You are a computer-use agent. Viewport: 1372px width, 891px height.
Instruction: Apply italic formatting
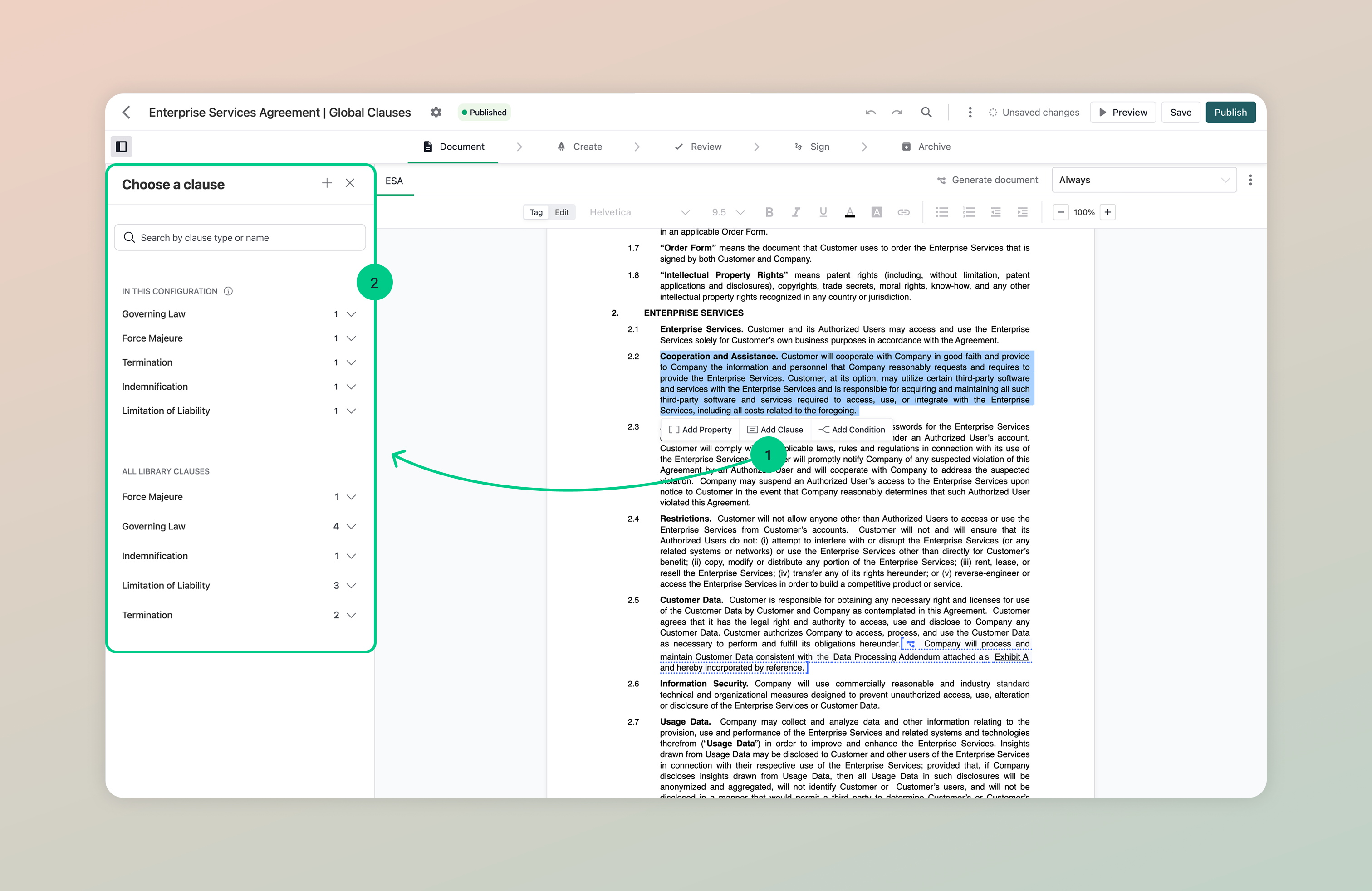tap(796, 212)
